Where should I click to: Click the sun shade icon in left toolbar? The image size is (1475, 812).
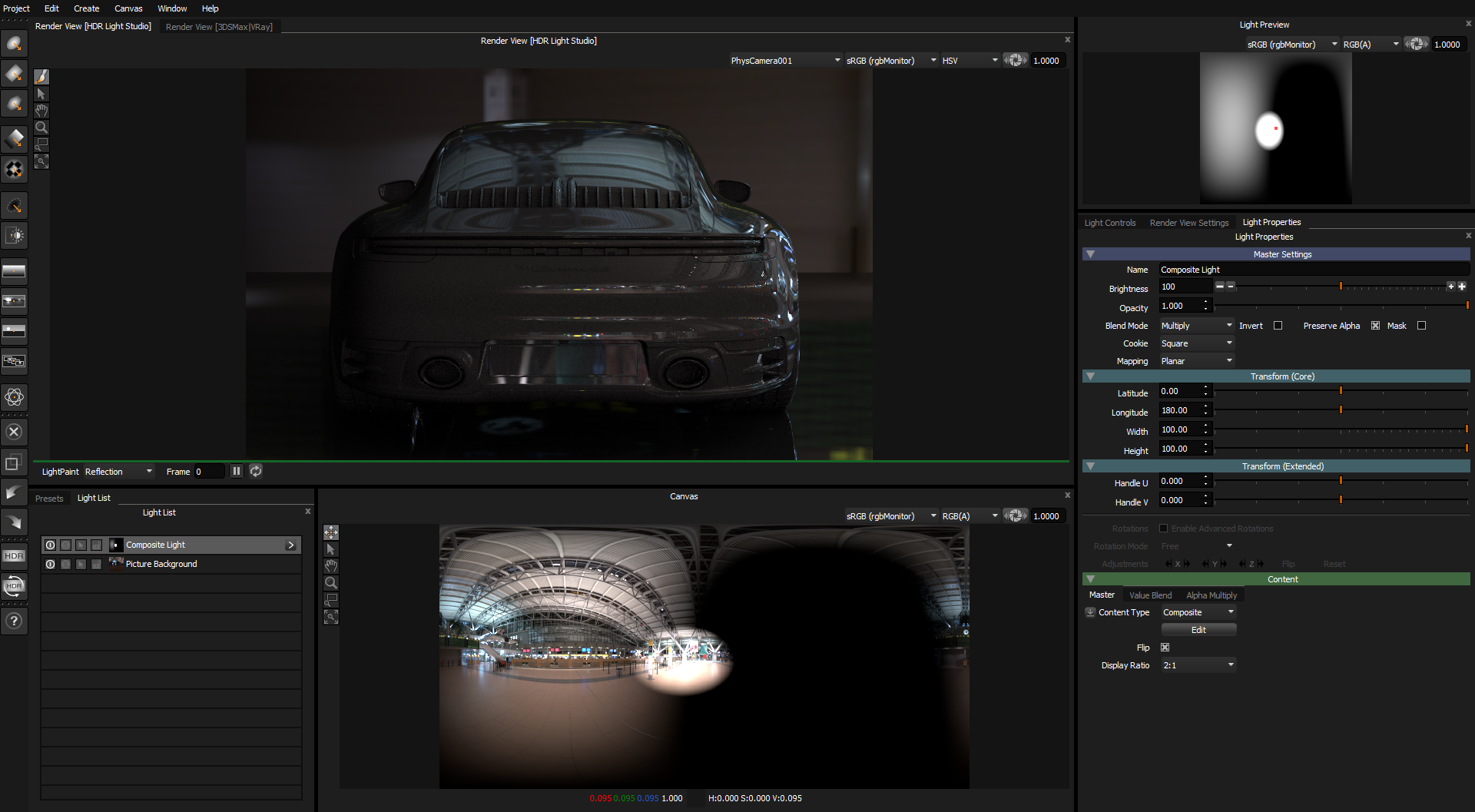pyautogui.click(x=14, y=236)
